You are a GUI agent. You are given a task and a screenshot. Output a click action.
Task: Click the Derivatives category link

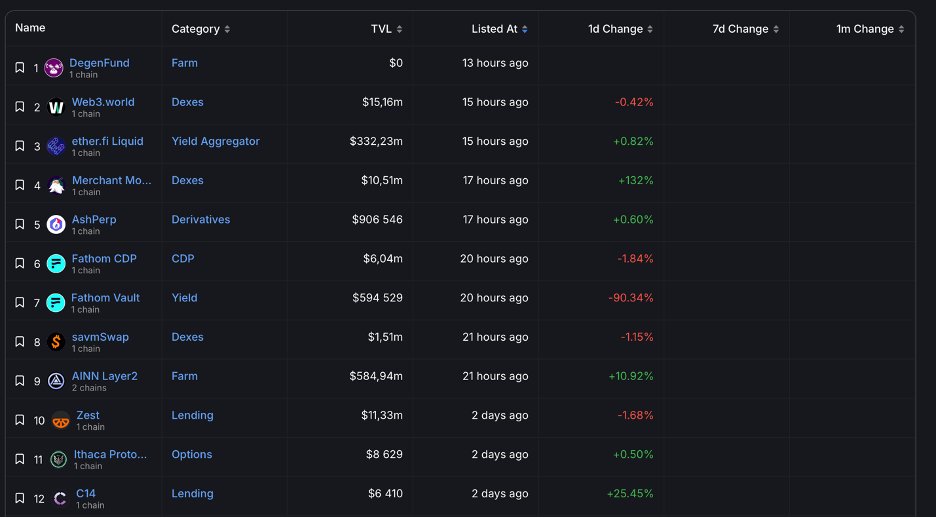[200, 219]
